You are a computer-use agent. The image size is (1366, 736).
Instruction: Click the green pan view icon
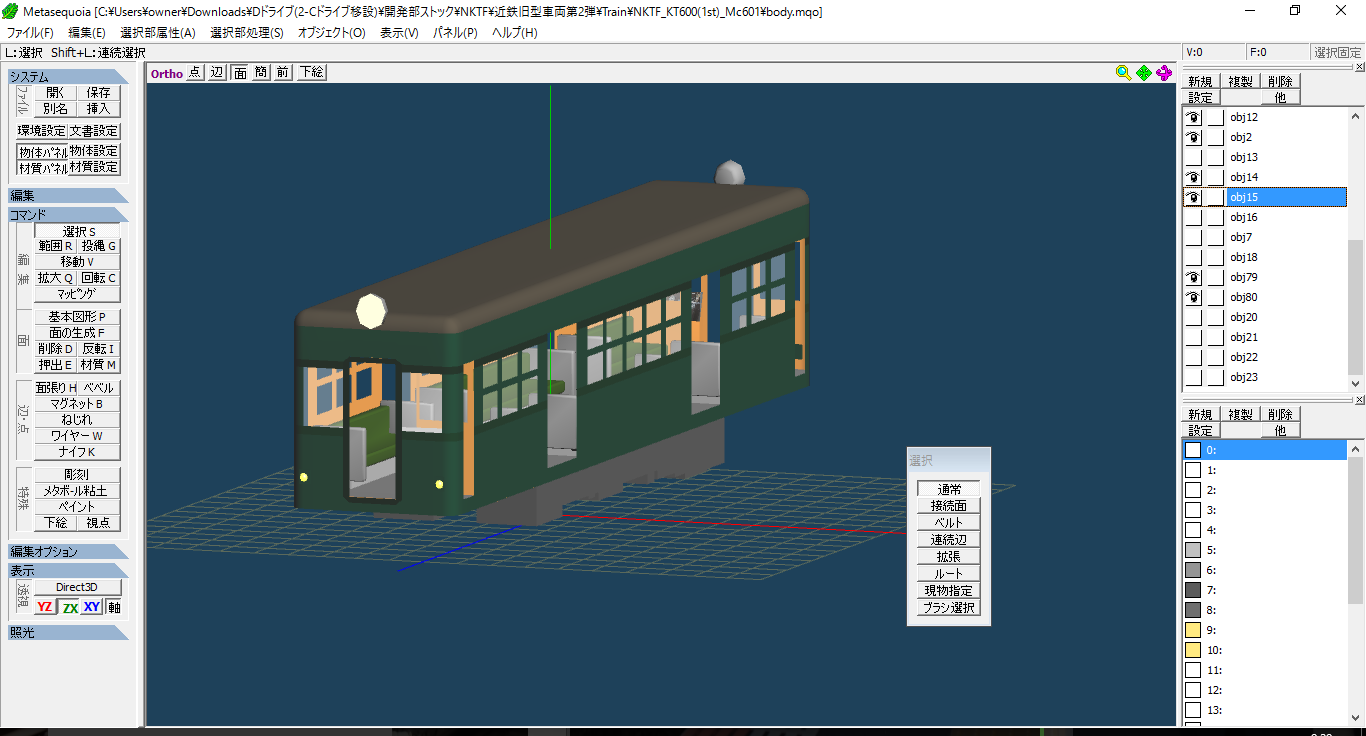(1144, 73)
